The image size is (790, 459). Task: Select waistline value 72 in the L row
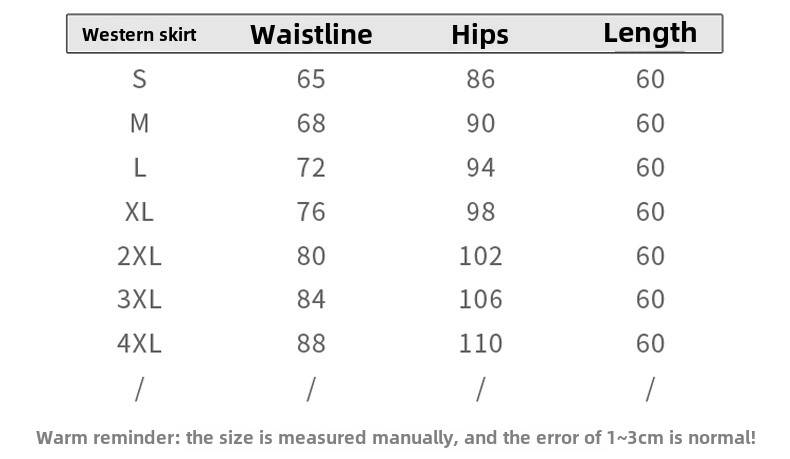311,167
